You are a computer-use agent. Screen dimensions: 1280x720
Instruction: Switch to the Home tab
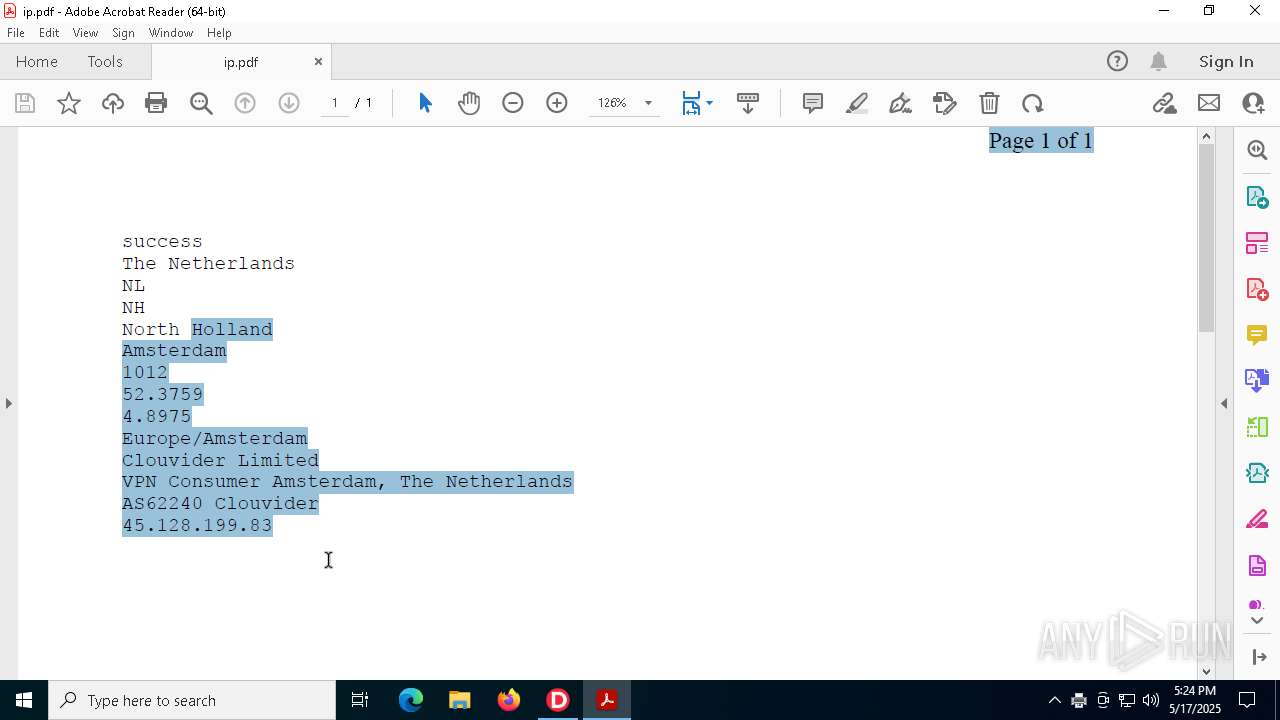pos(37,62)
